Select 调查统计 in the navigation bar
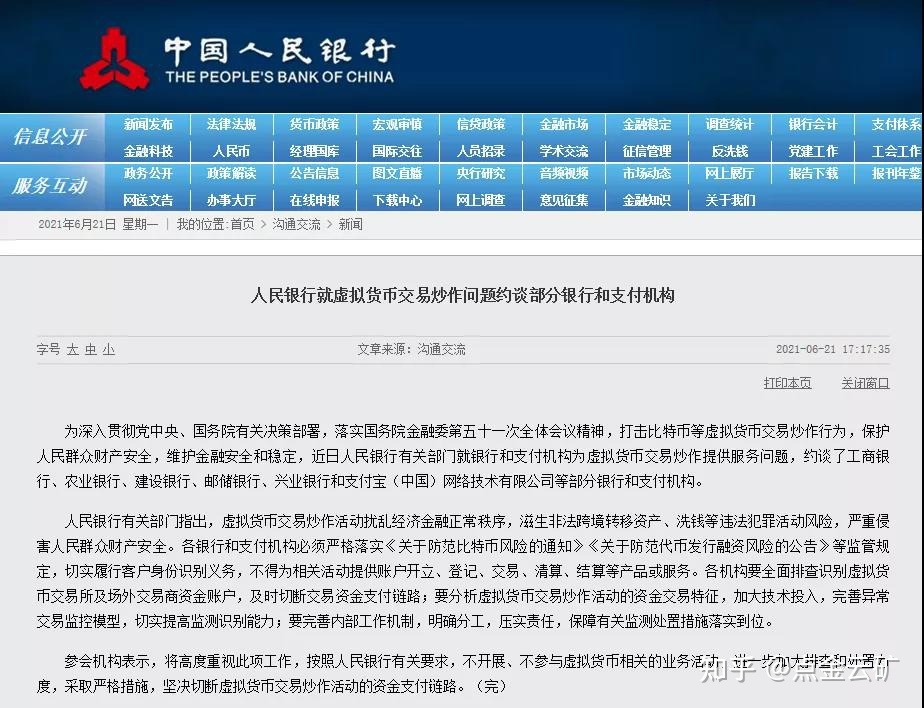924x708 pixels. tap(730, 124)
